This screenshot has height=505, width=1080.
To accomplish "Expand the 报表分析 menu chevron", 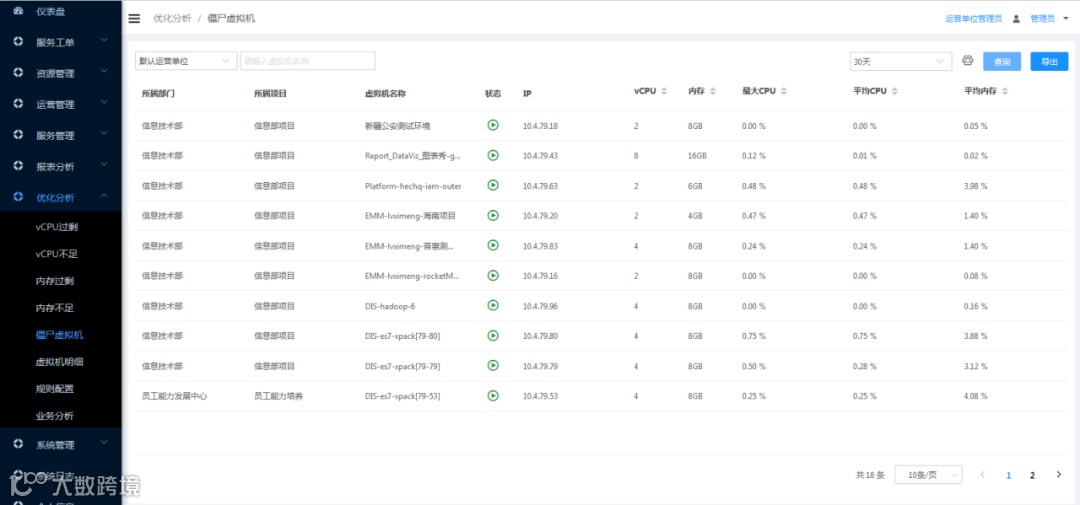I will click(104, 165).
